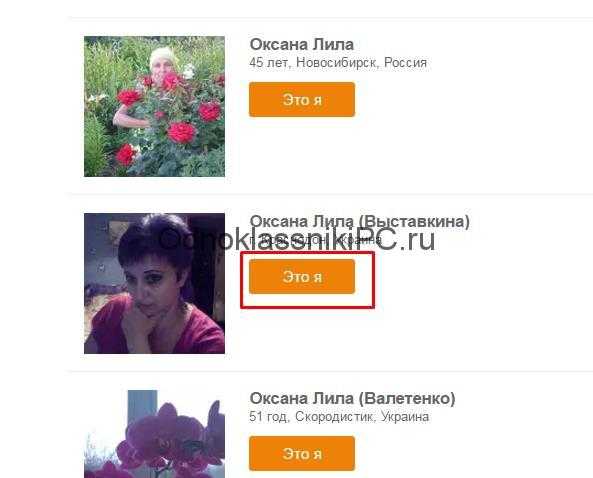Click the surname "(Валетенко)" in parentheses
This screenshot has height=478, width=593.
click(x=407, y=399)
